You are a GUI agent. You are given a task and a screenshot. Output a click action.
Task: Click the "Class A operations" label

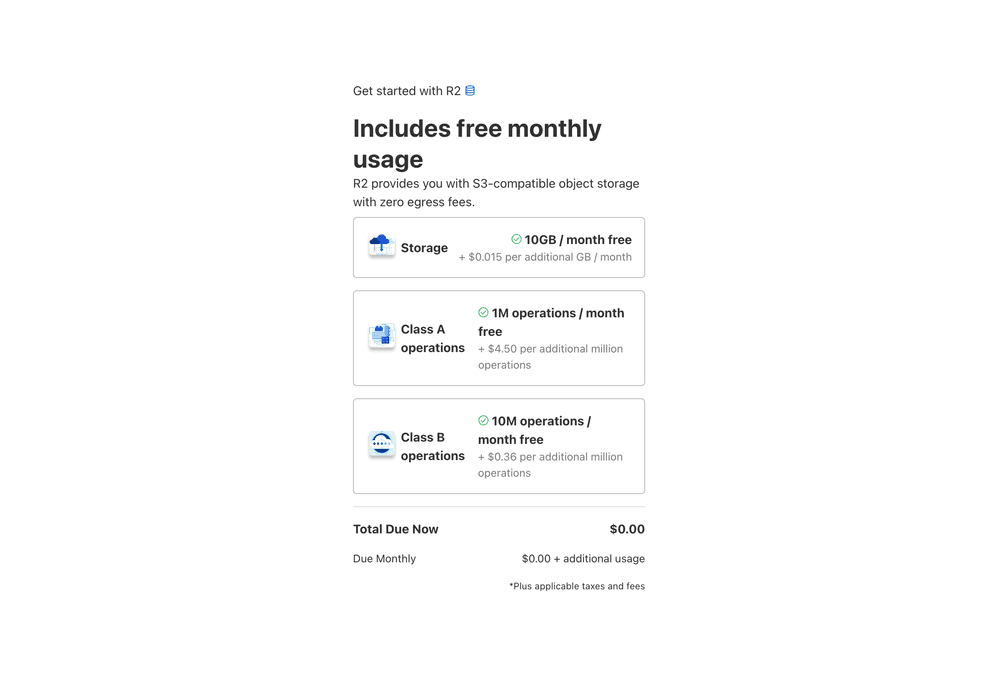pos(432,338)
